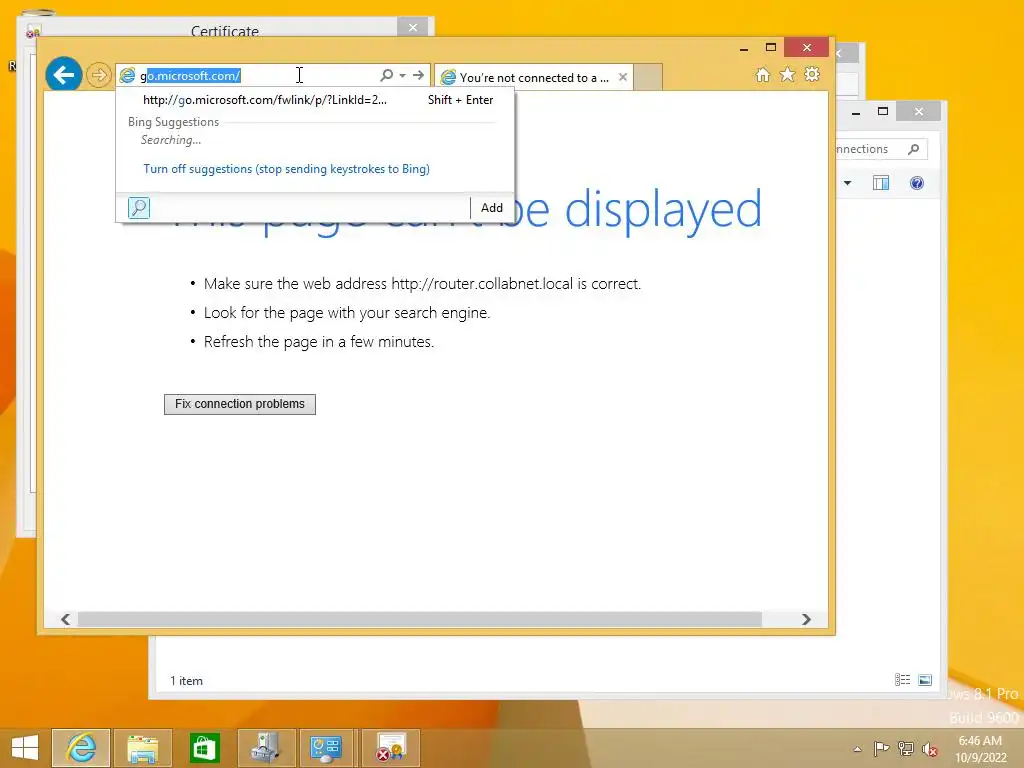Screen dimensions: 1024x768
Task: Open the Tools gear icon
Action: coord(812,74)
